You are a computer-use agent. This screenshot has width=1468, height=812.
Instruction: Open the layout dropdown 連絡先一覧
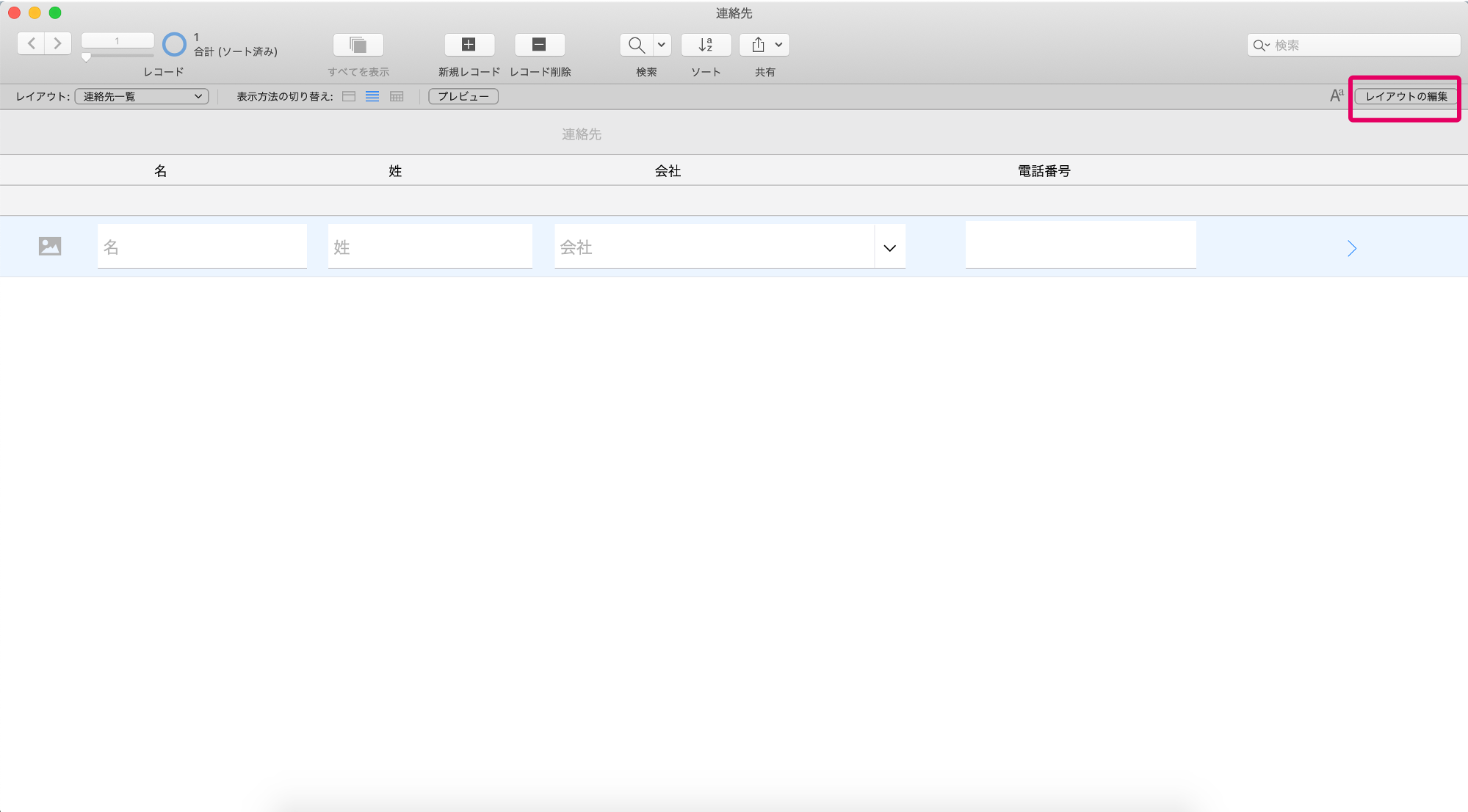(x=142, y=96)
